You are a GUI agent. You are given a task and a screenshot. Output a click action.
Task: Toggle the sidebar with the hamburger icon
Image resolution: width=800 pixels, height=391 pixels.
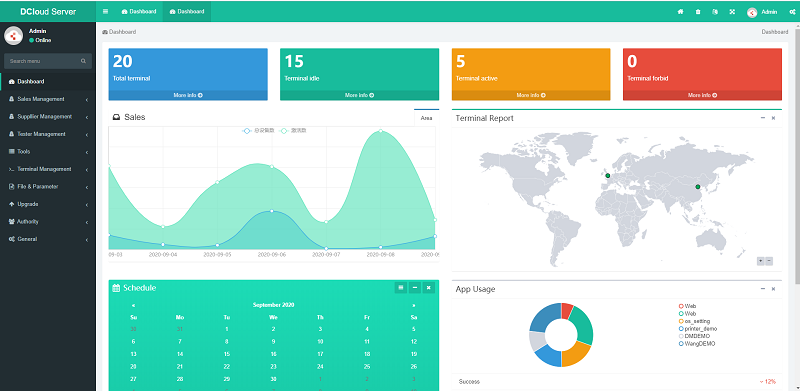[x=105, y=11]
